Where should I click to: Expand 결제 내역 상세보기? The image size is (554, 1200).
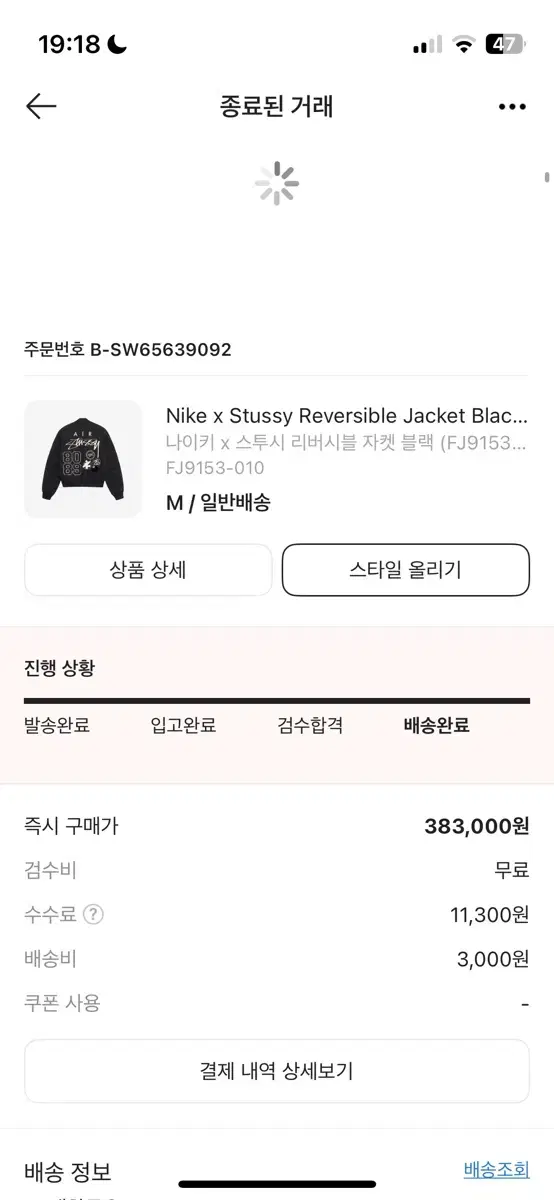277,1071
